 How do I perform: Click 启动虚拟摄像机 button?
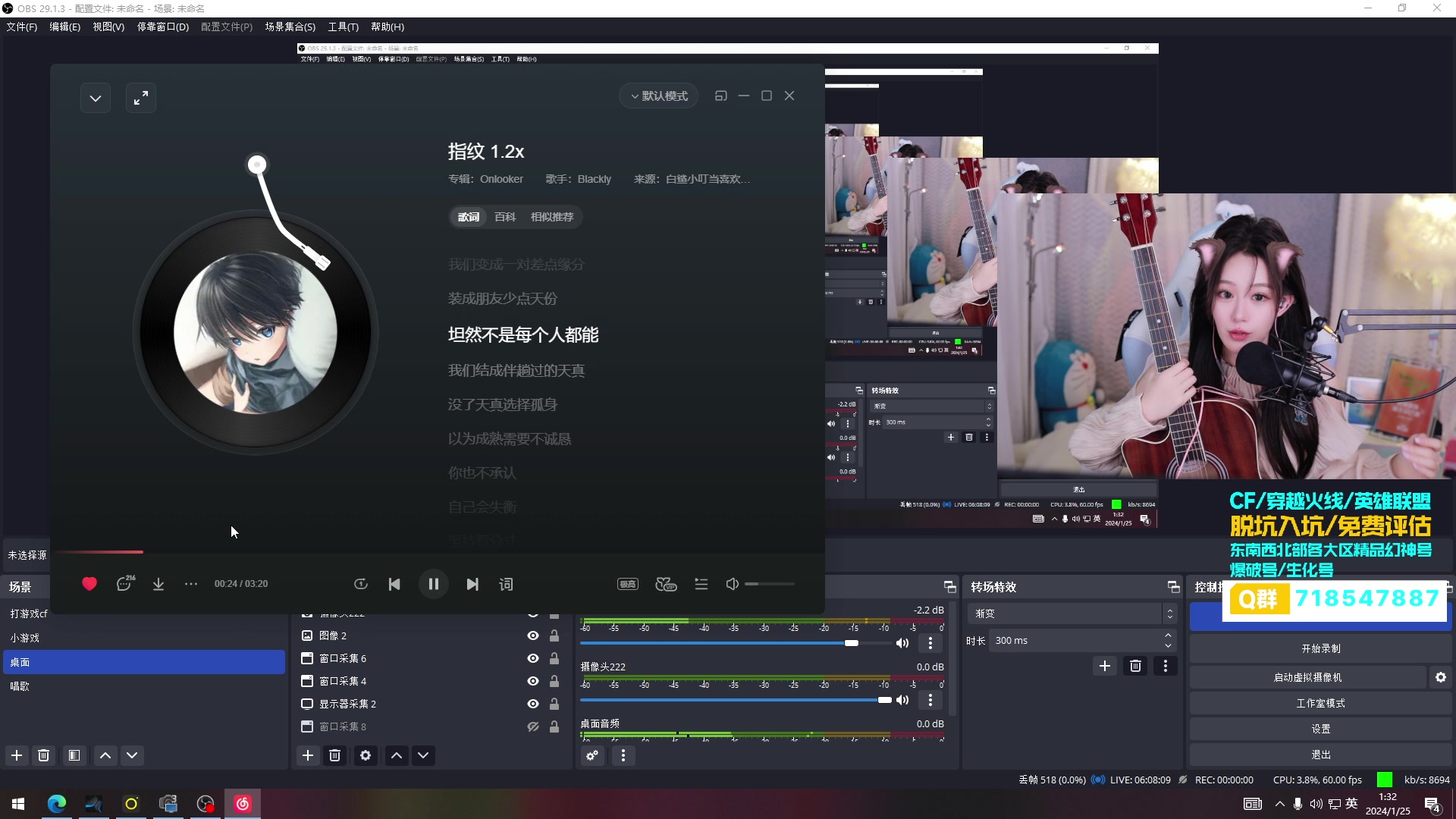click(x=1308, y=678)
